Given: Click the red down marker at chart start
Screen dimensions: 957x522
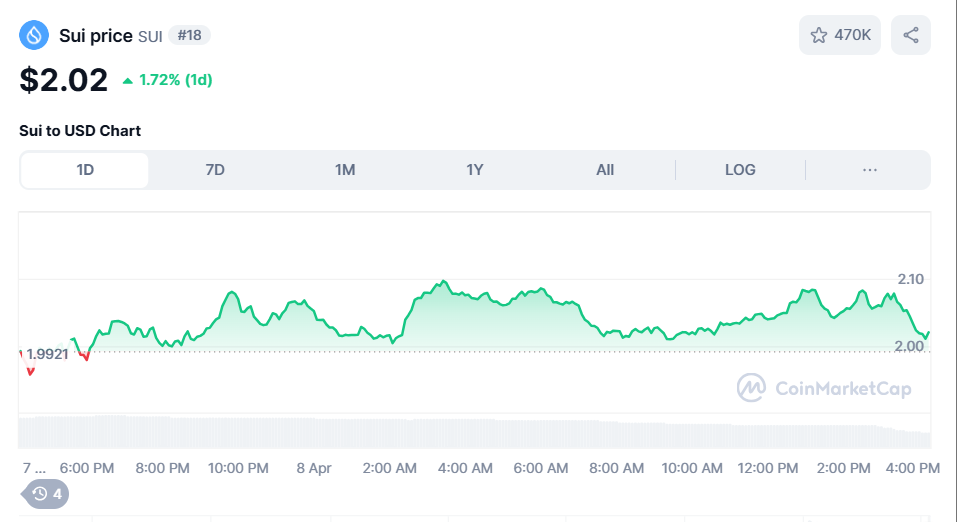Looking at the screenshot, I should (30, 371).
